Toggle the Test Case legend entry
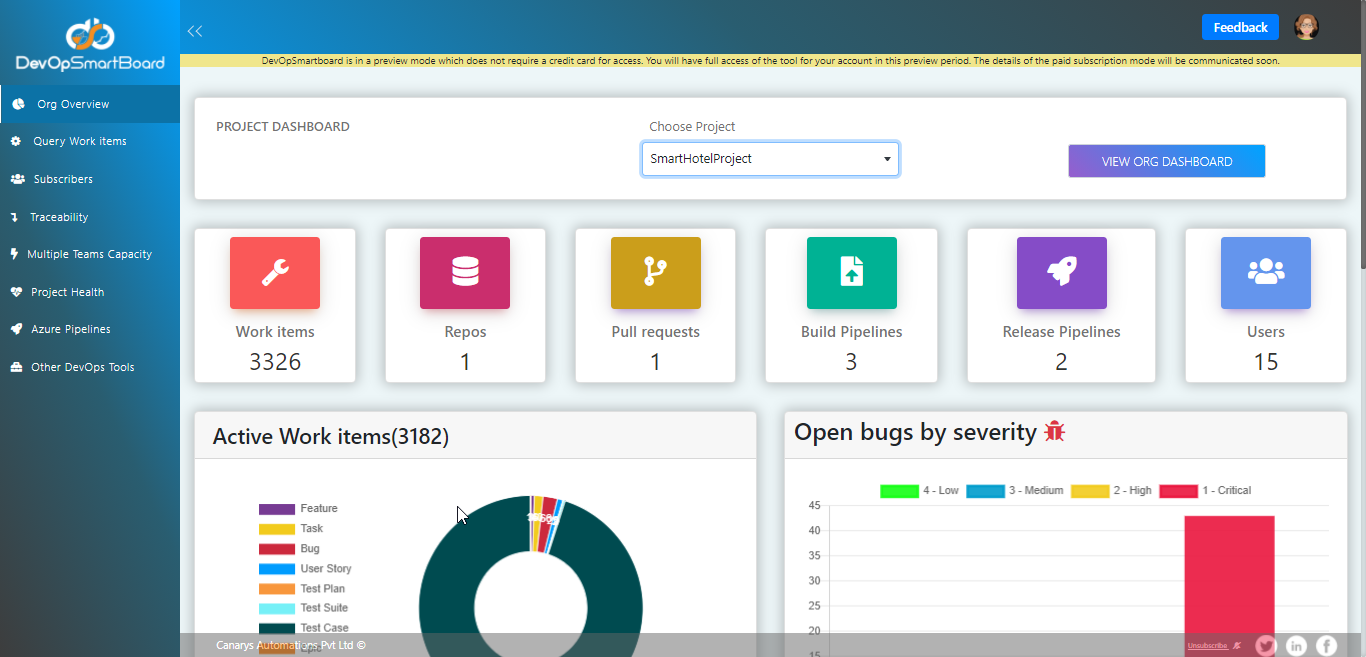The width and height of the screenshot is (1366, 657). pyautogui.click(x=304, y=628)
